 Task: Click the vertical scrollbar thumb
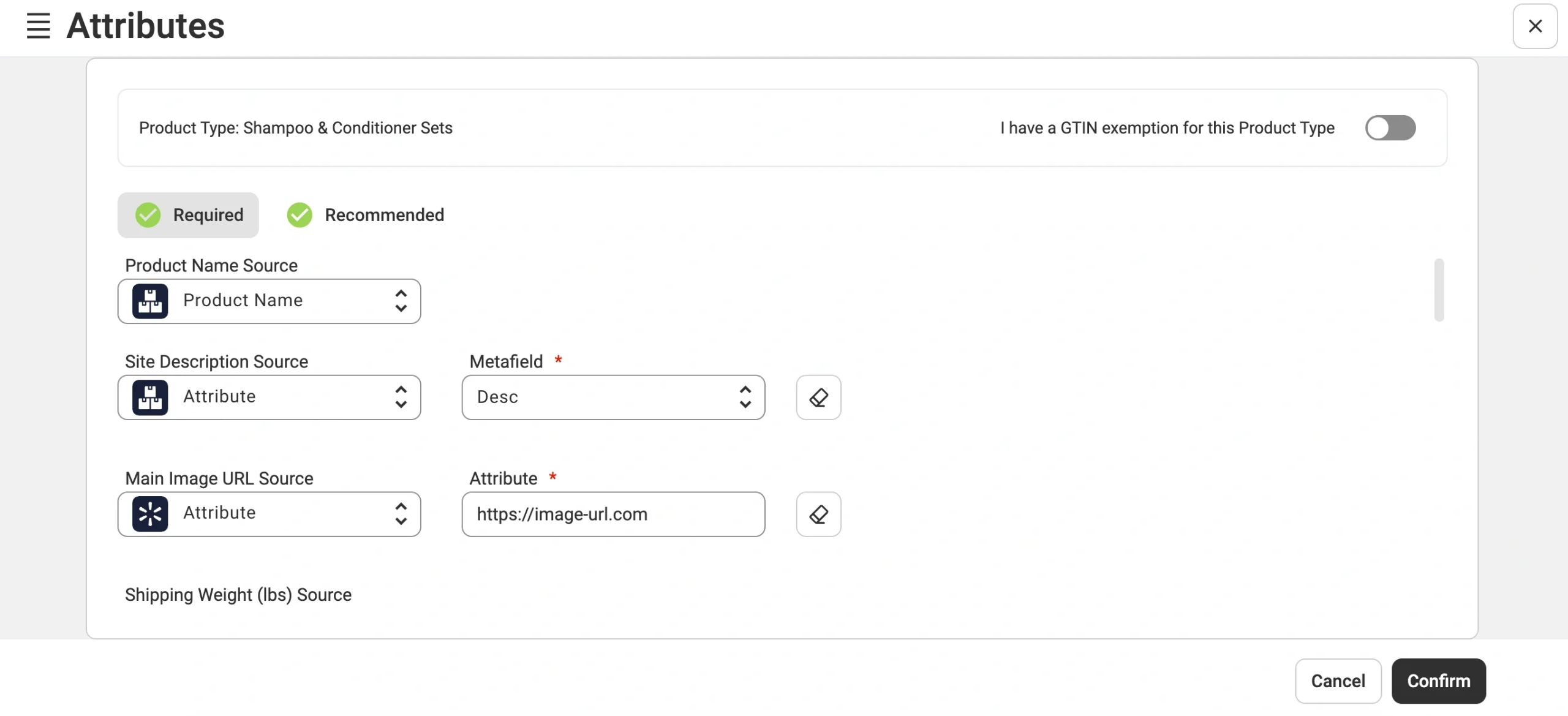tap(1439, 290)
